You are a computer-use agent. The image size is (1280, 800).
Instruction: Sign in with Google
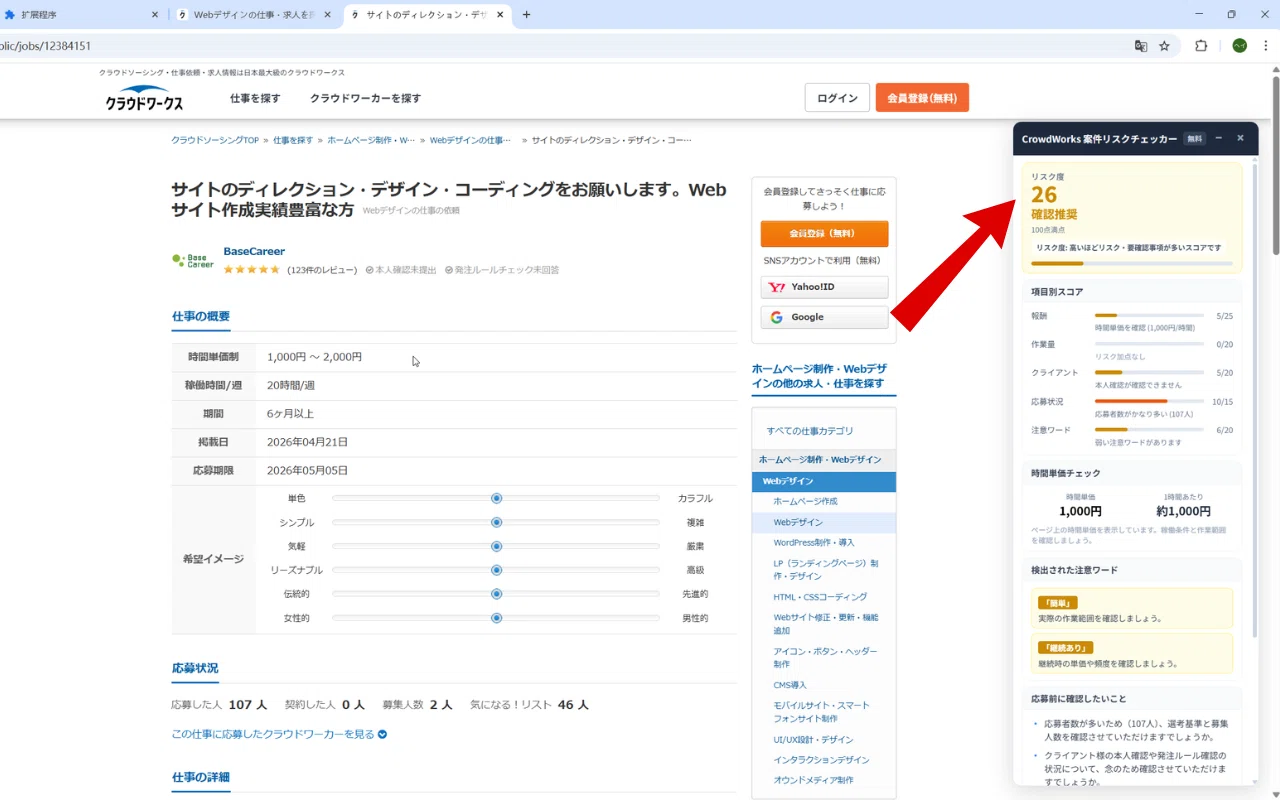[824, 317]
